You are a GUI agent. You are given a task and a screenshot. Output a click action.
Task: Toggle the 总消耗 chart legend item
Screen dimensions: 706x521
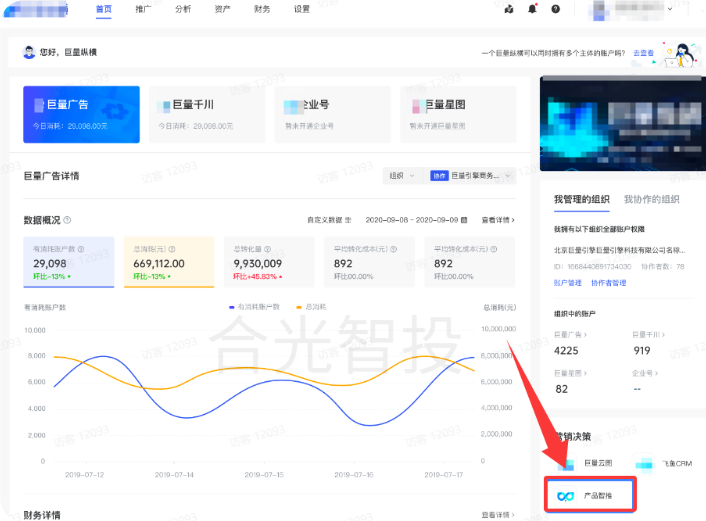pyautogui.click(x=311, y=307)
